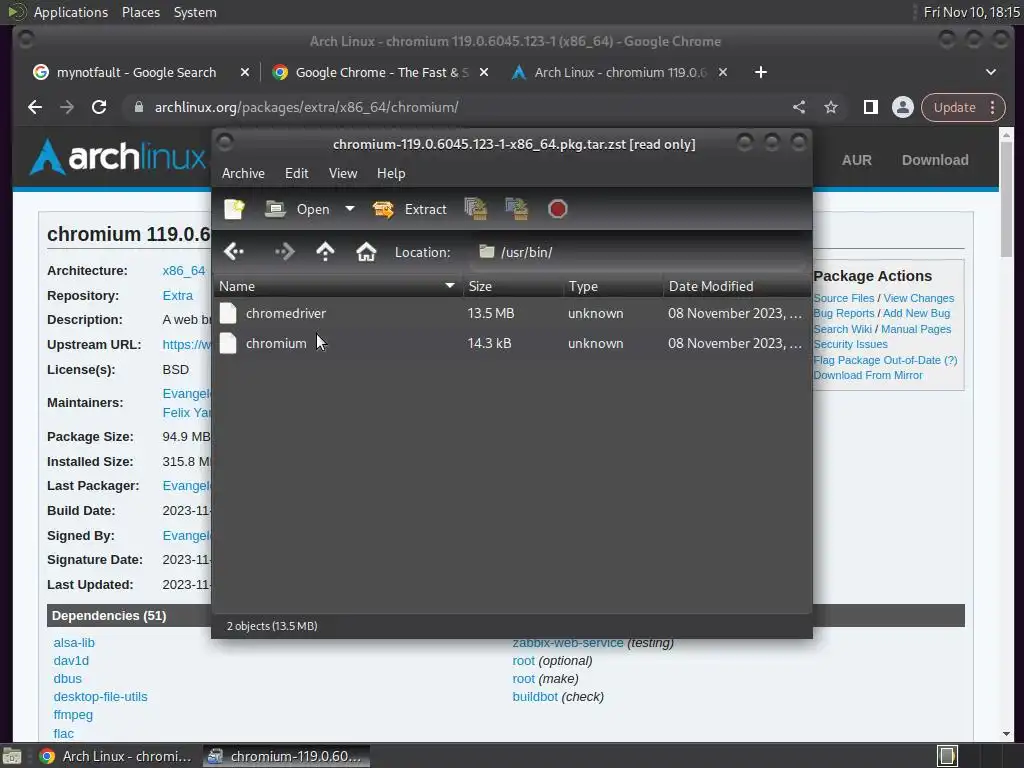Viewport: 1024px width, 768px height.
Task: Go forward in archive location history
Action: tap(285, 251)
